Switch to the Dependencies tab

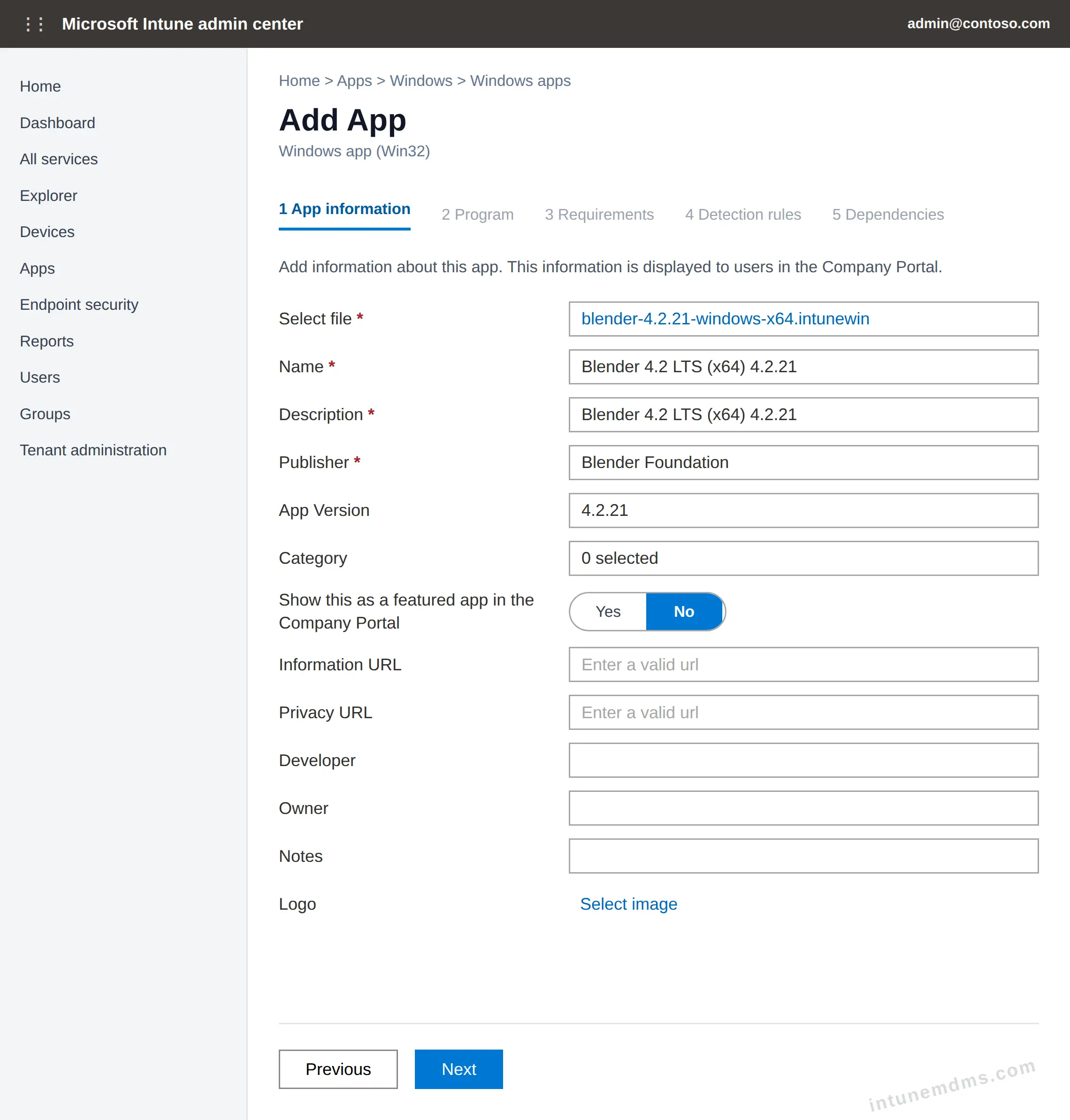887,215
